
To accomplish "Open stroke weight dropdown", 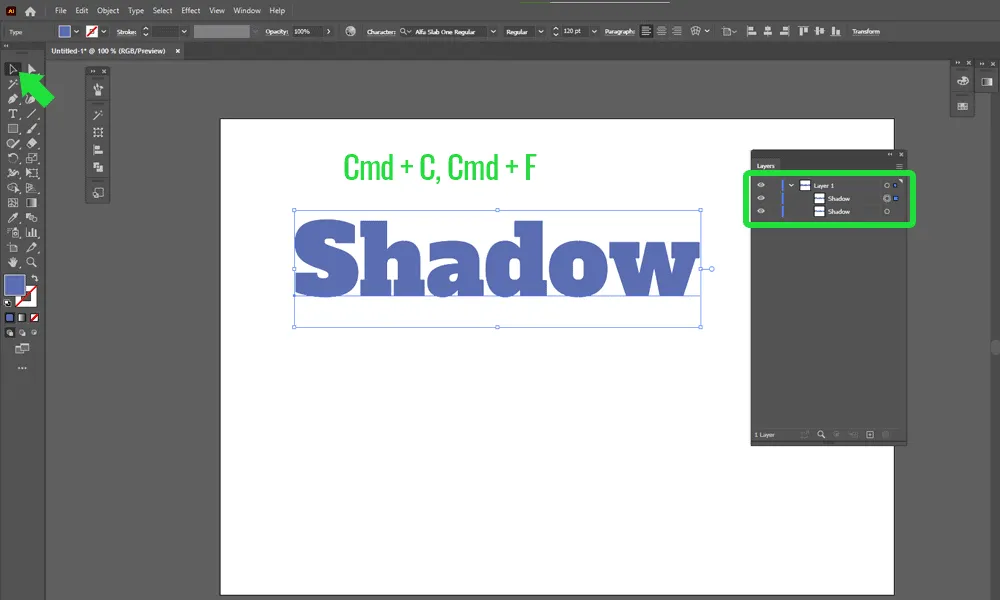I will click(184, 31).
